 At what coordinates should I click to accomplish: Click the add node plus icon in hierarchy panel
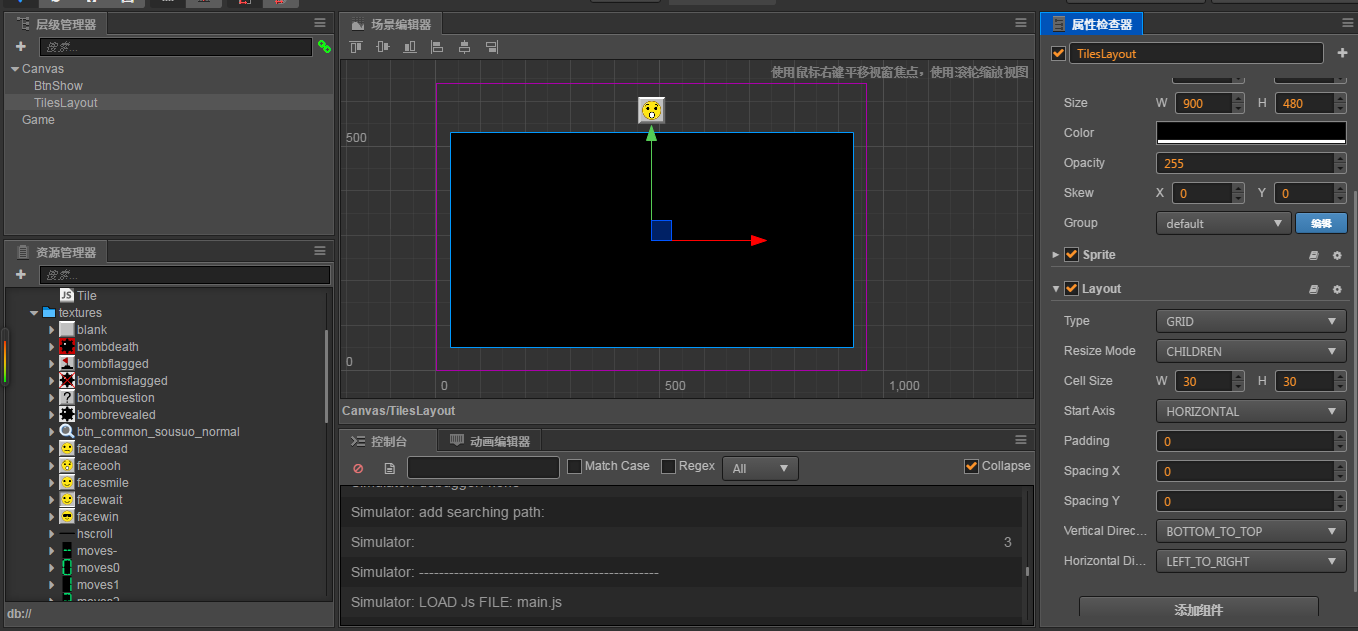click(21, 46)
